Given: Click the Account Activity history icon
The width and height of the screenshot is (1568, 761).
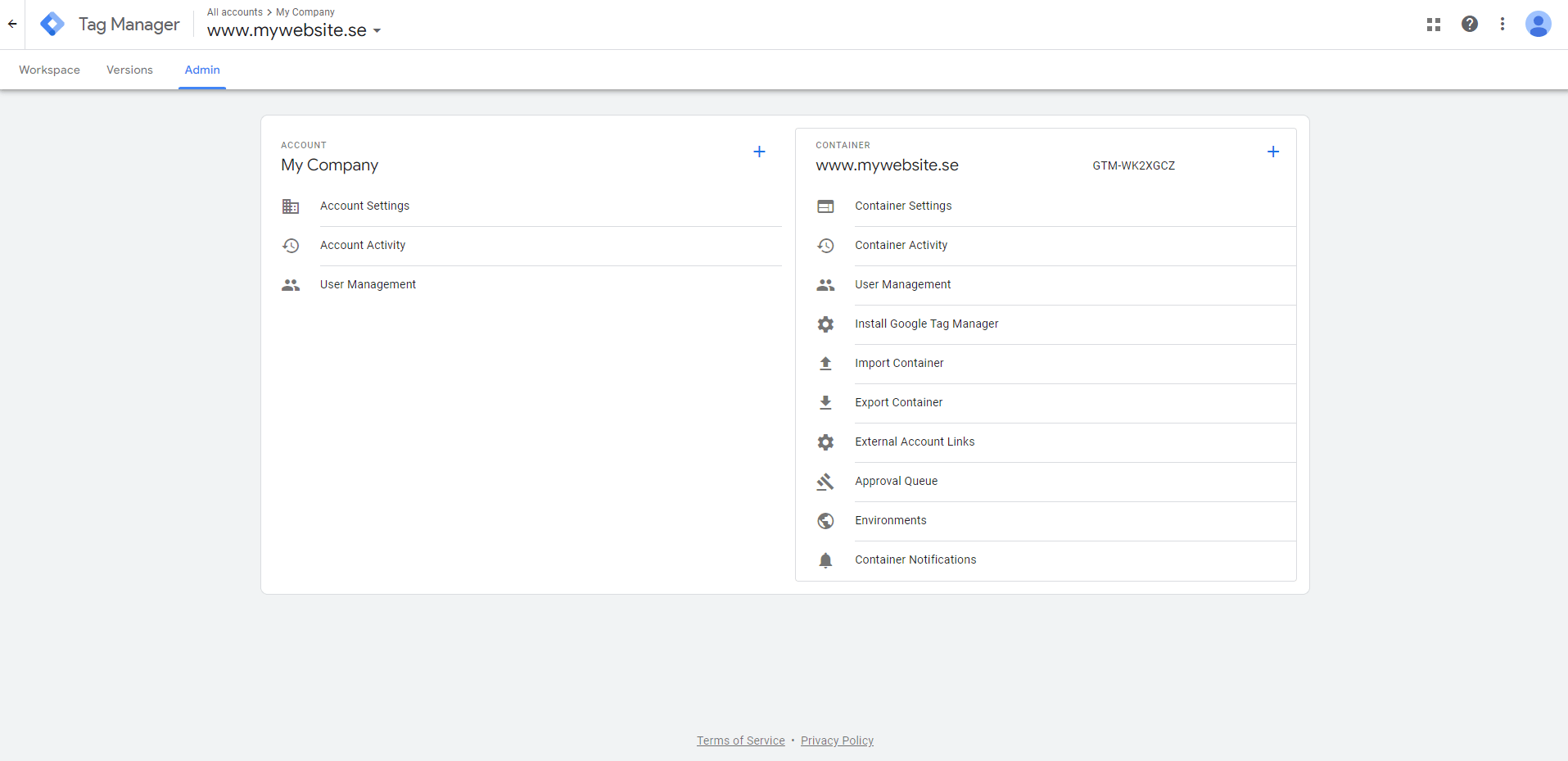Looking at the screenshot, I should tap(291, 246).
